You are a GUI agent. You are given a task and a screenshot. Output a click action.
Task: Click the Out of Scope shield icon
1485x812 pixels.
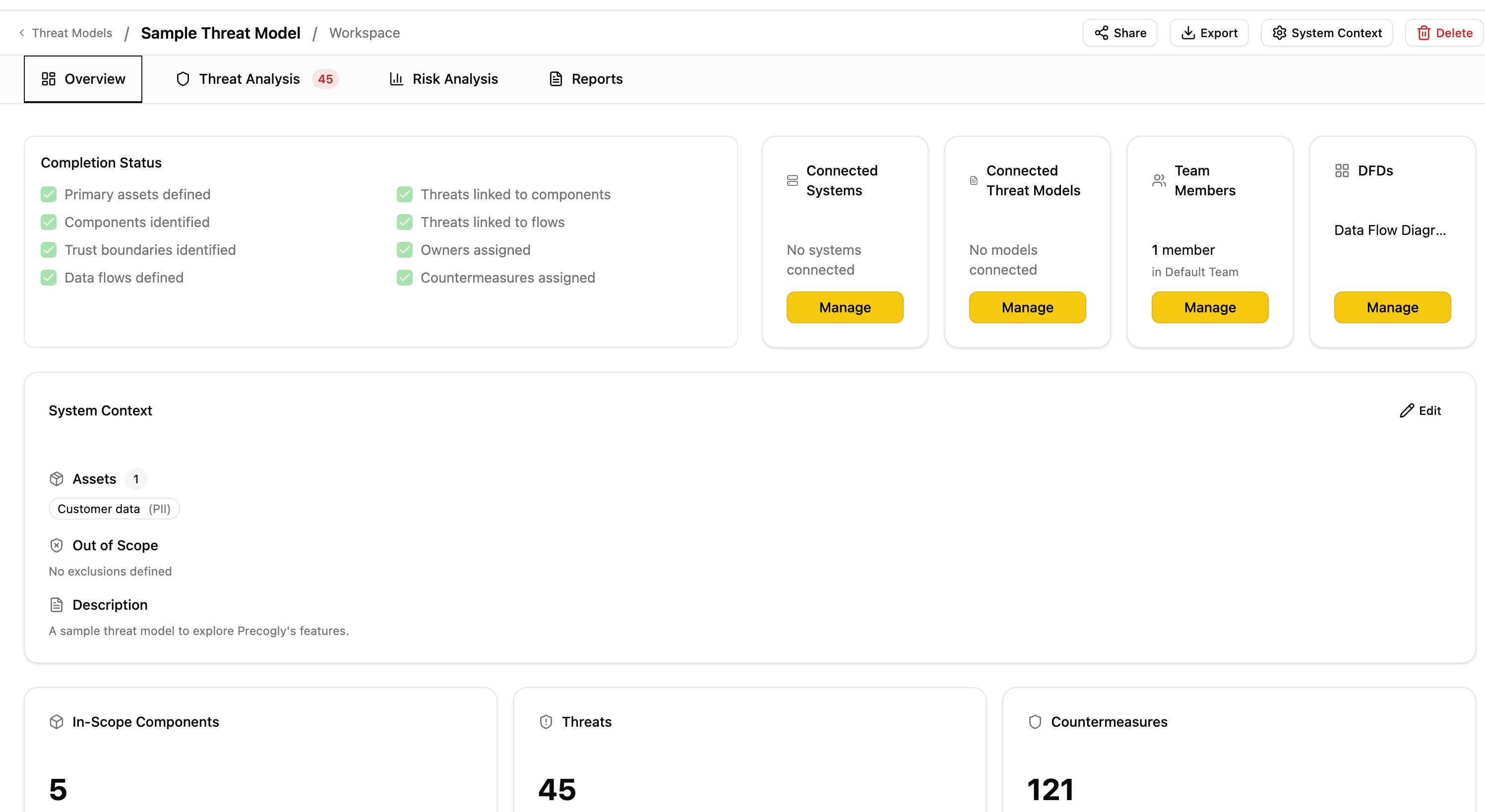click(57, 545)
